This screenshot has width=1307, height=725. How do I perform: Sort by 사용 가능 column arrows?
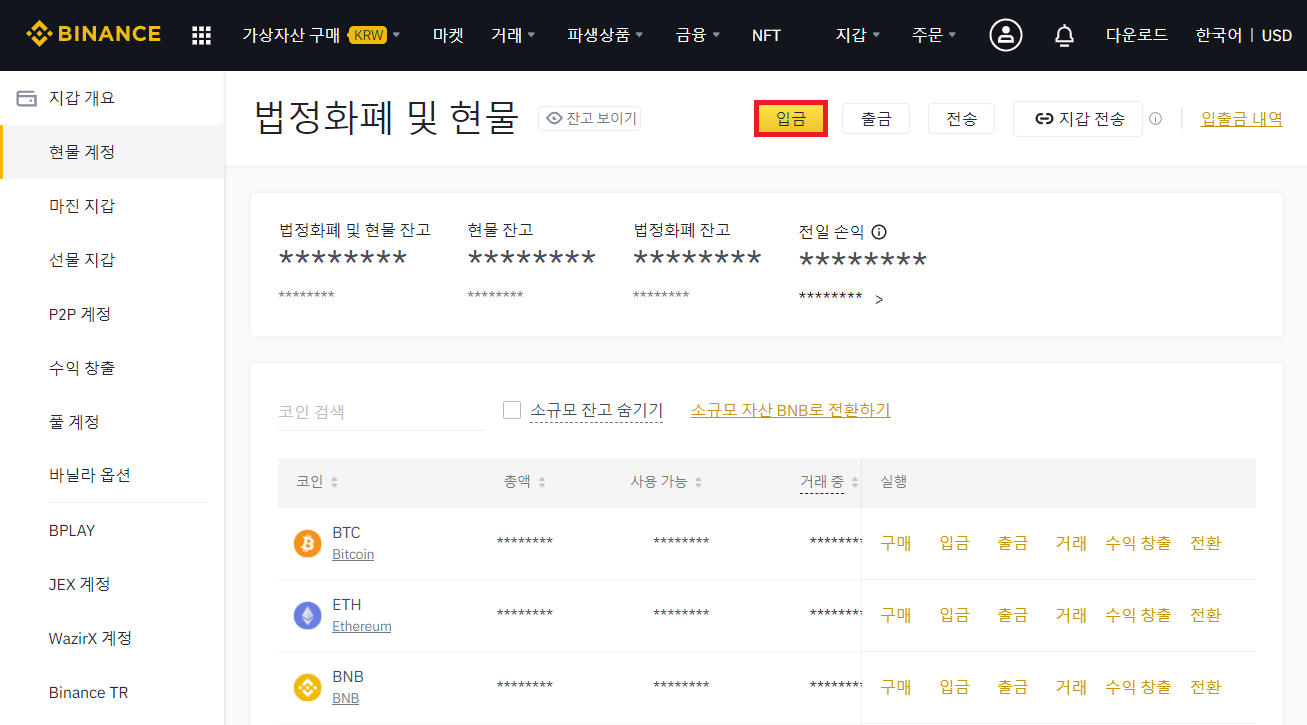coord(698,482)
